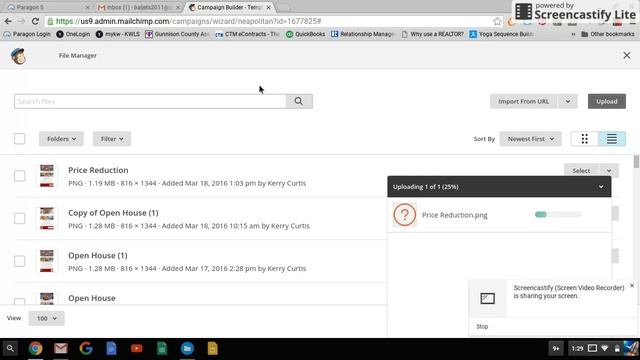
Task: Click the file list vertical scrollbar
Action: pyautogui.click(x=636, y=162)
